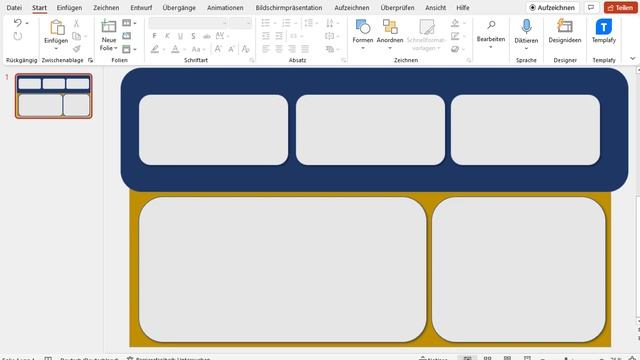
Task: Click the Clear formatting icon
Action: [x=245, y=49]
